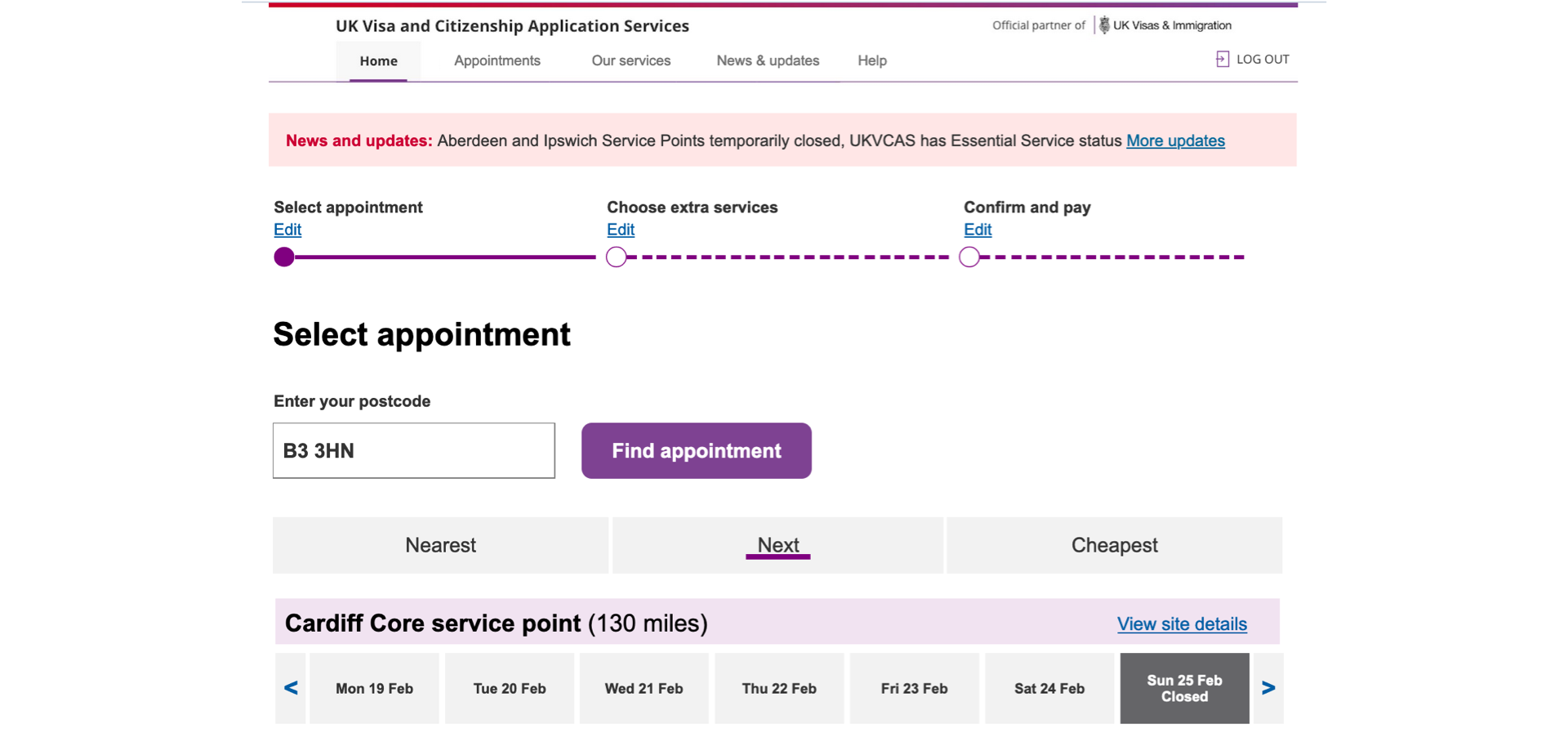Select Tue 20 Feb date
This screenshot has width=1568, height=742.
tap(510, 688)
